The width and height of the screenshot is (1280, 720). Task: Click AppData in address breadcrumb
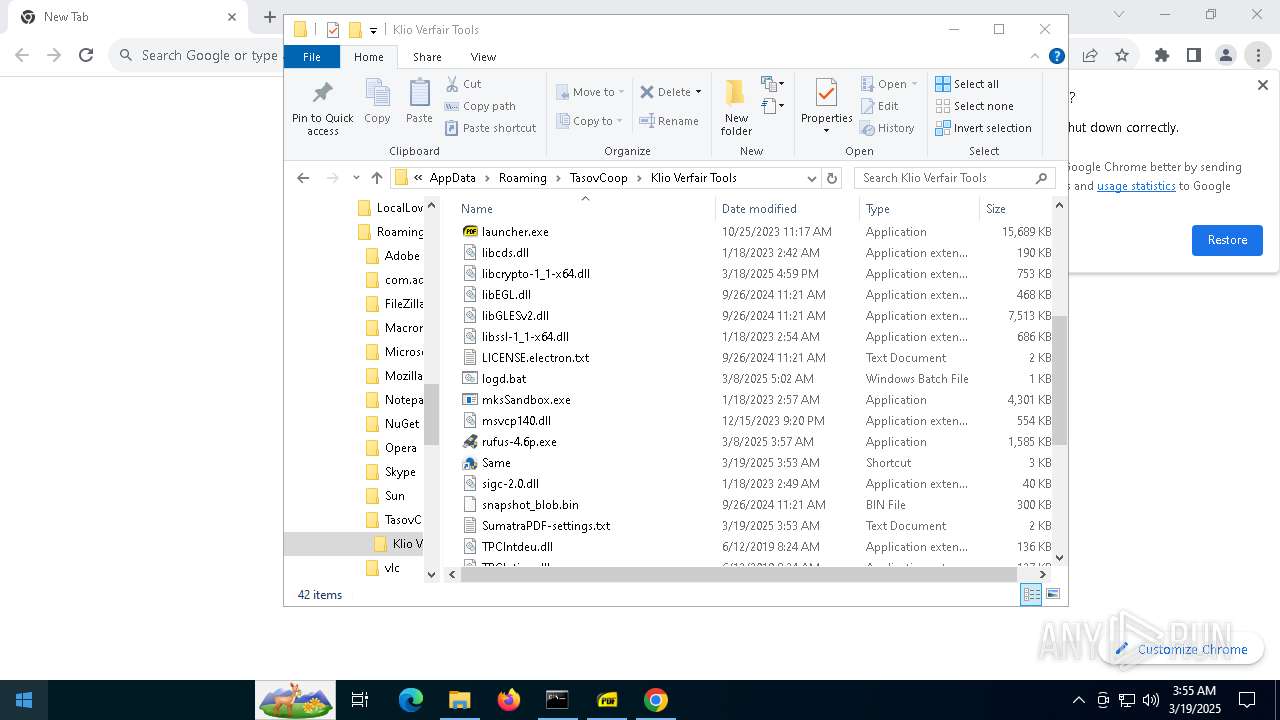[453, 178]
